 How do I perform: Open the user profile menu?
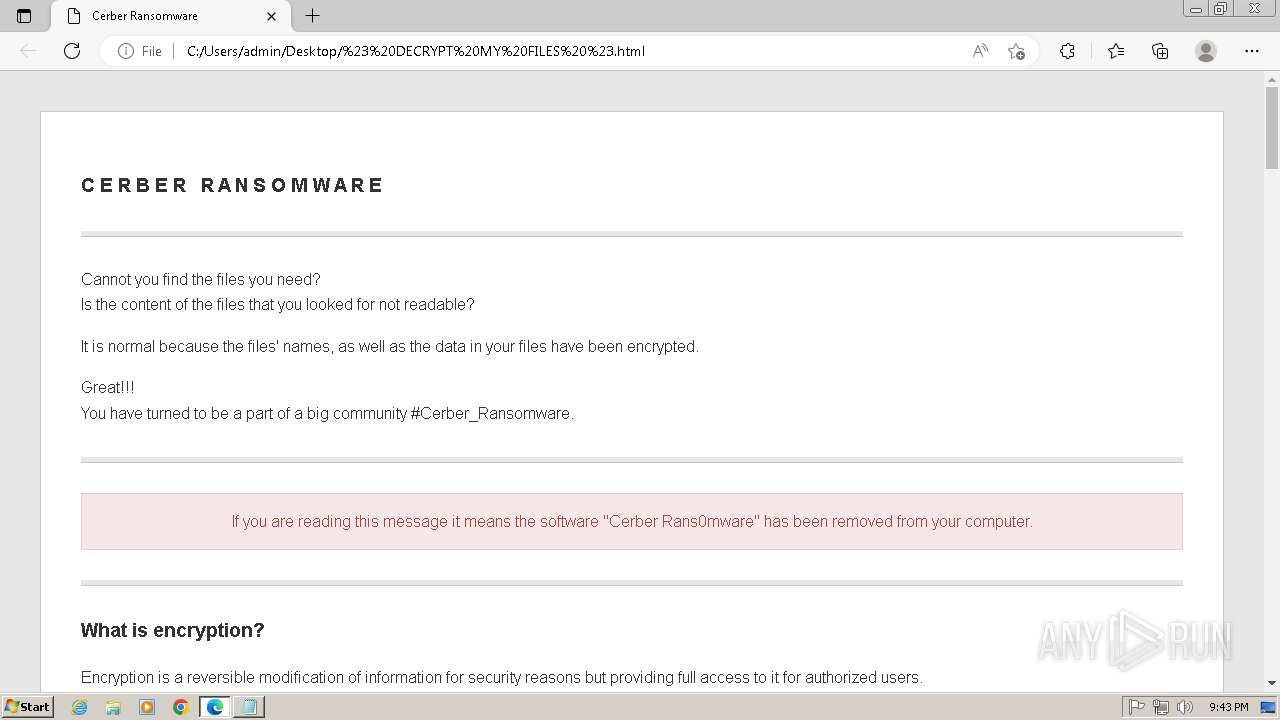tap(1206, 51)
